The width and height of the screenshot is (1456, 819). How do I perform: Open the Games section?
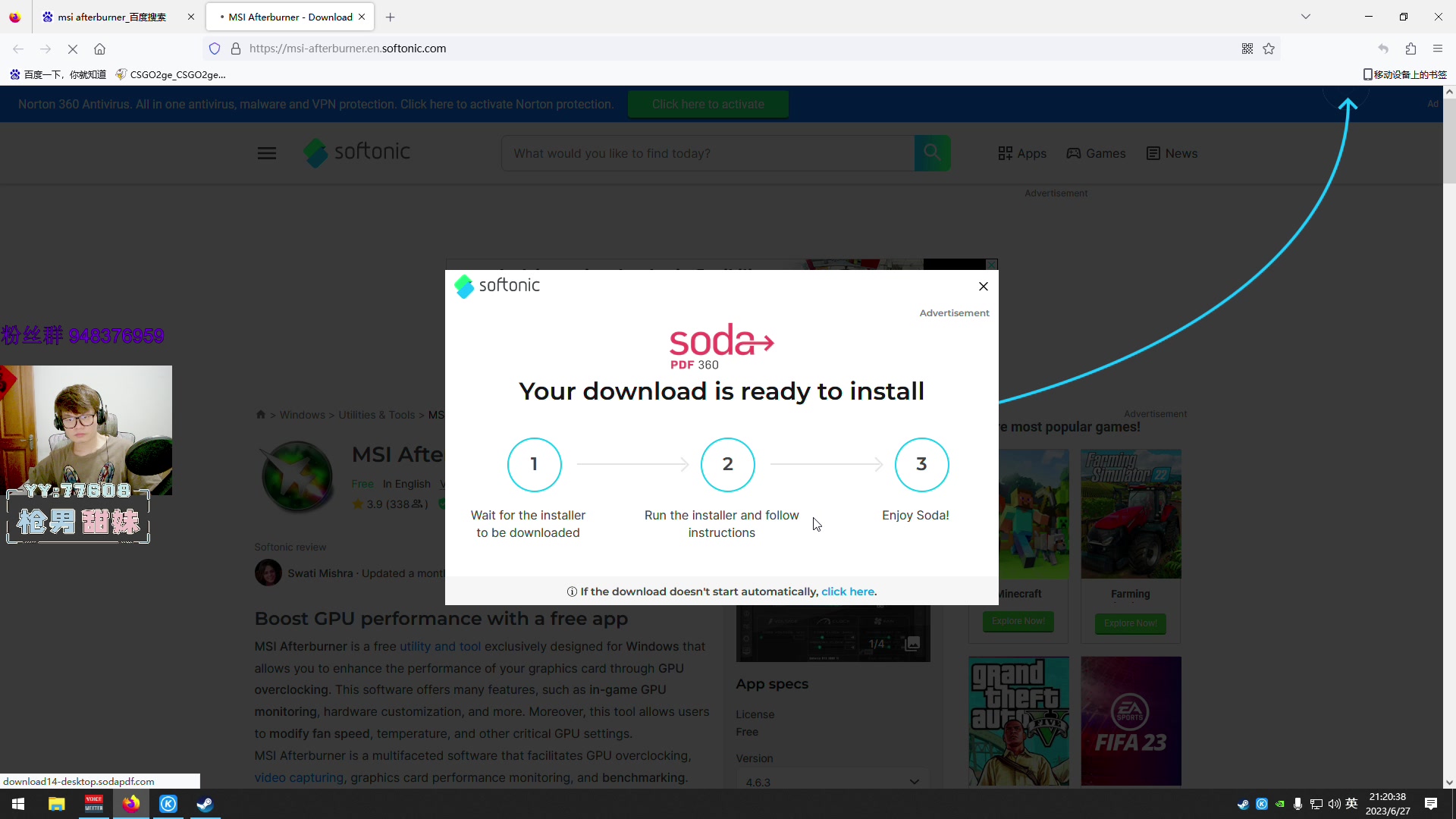(x=1096, y=153)
